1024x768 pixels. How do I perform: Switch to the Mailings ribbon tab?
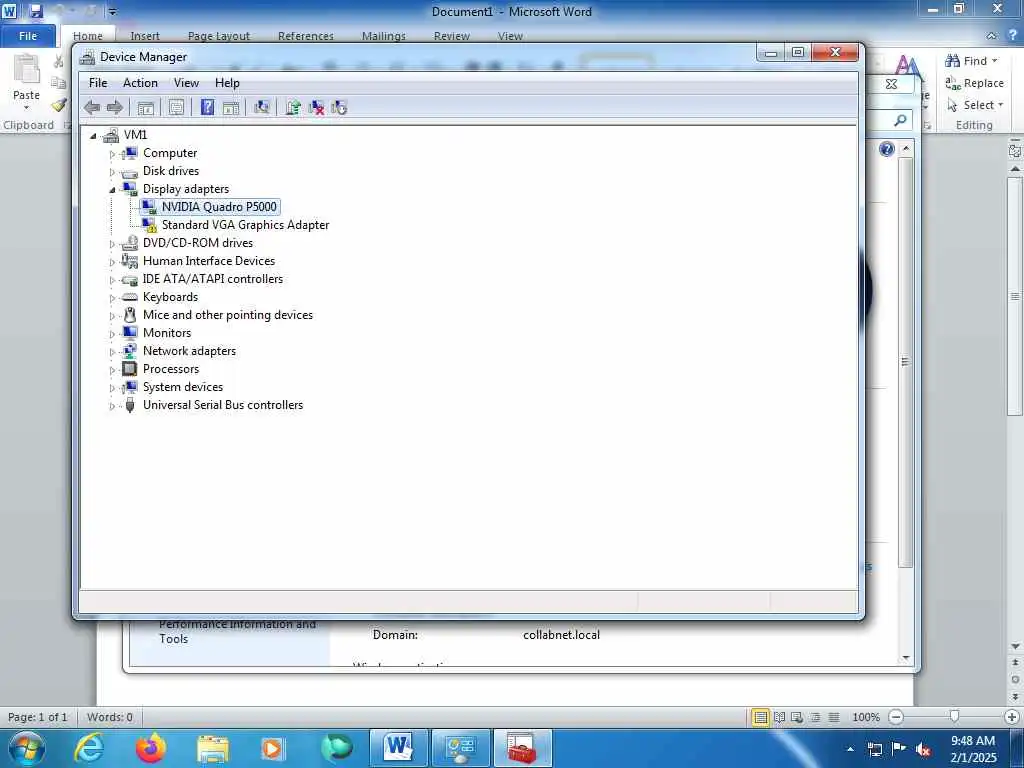pyautogui.click(x=384, y=36)
